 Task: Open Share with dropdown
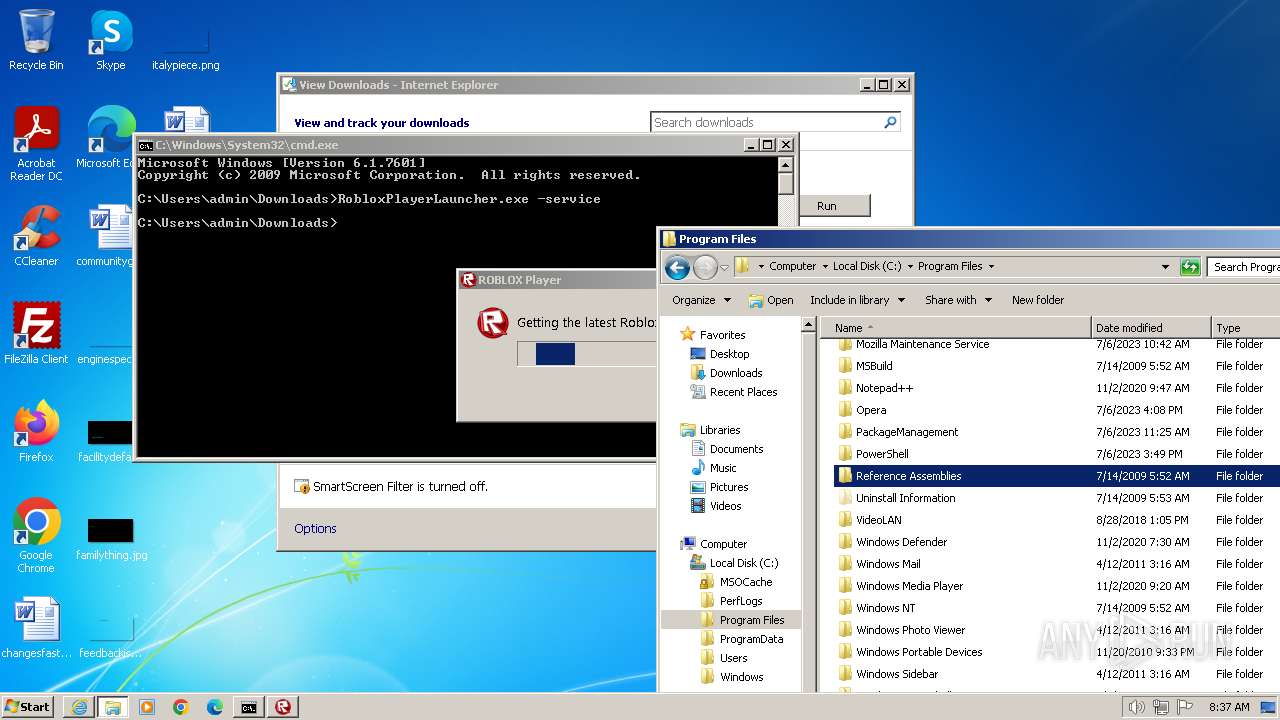tap(958, 300)
